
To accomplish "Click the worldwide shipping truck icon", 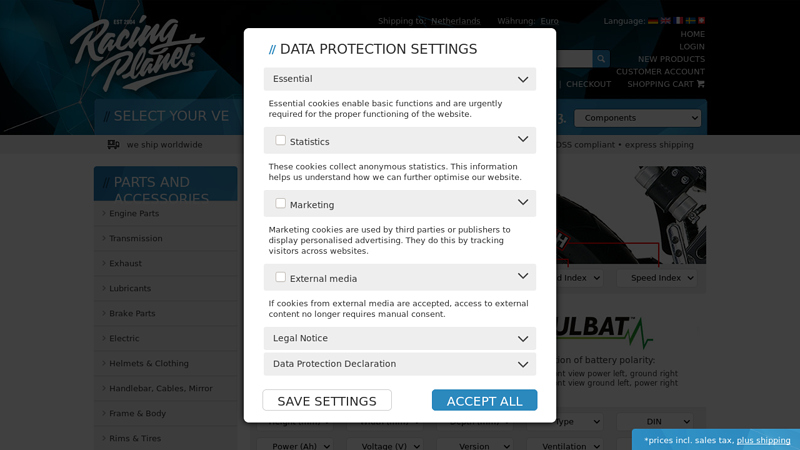I will point(113,144).
